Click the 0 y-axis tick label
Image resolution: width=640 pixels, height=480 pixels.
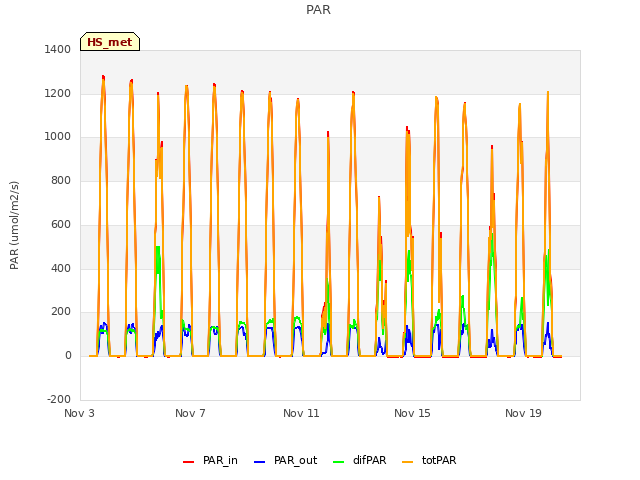click(x=68, y=356)
